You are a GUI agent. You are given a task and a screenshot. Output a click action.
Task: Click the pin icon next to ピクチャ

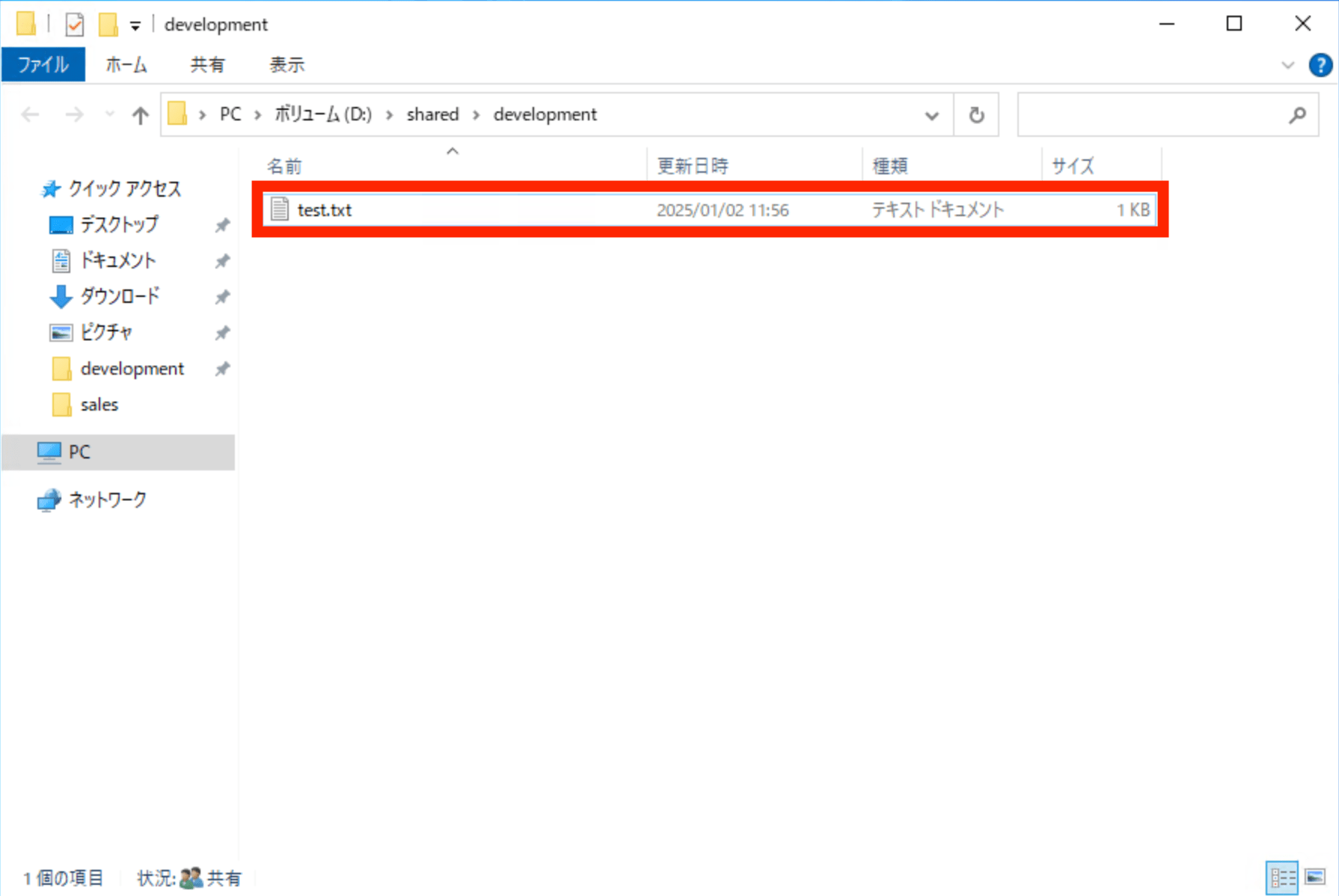coord(222,333)
